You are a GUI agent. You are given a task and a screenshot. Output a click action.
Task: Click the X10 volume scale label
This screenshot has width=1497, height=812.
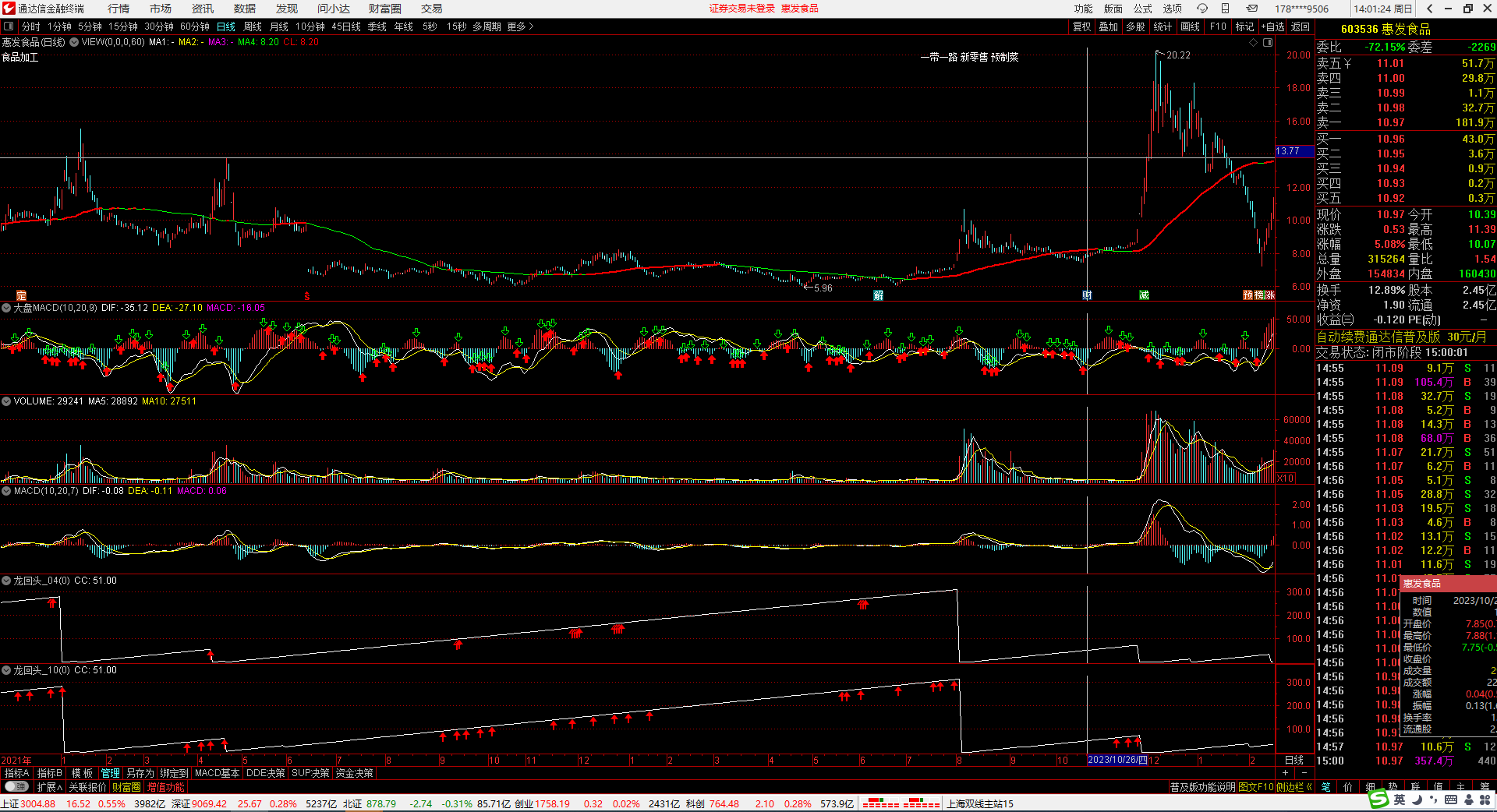[1286, 478]
